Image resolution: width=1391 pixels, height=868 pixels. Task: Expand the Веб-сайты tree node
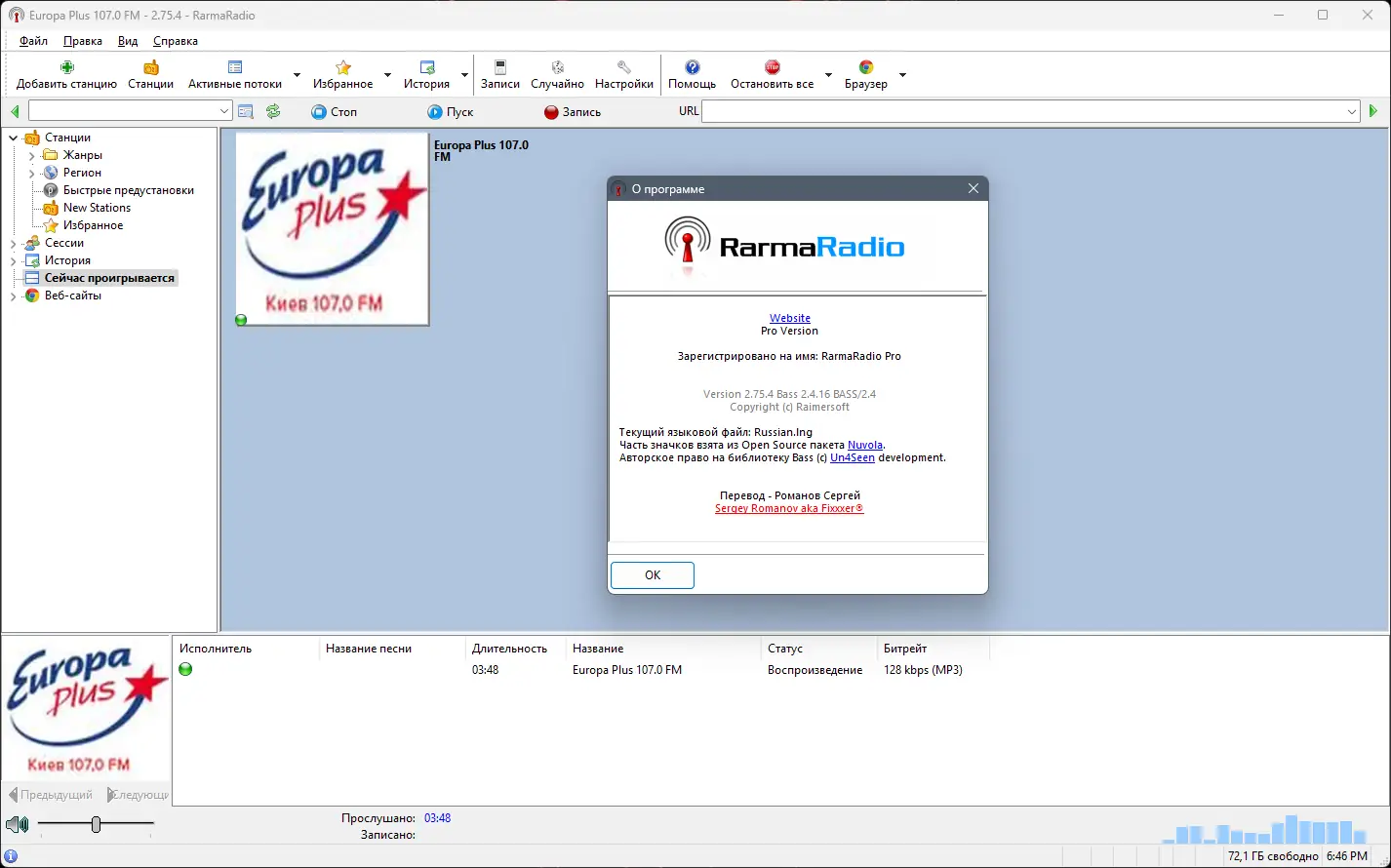(14, 296)
